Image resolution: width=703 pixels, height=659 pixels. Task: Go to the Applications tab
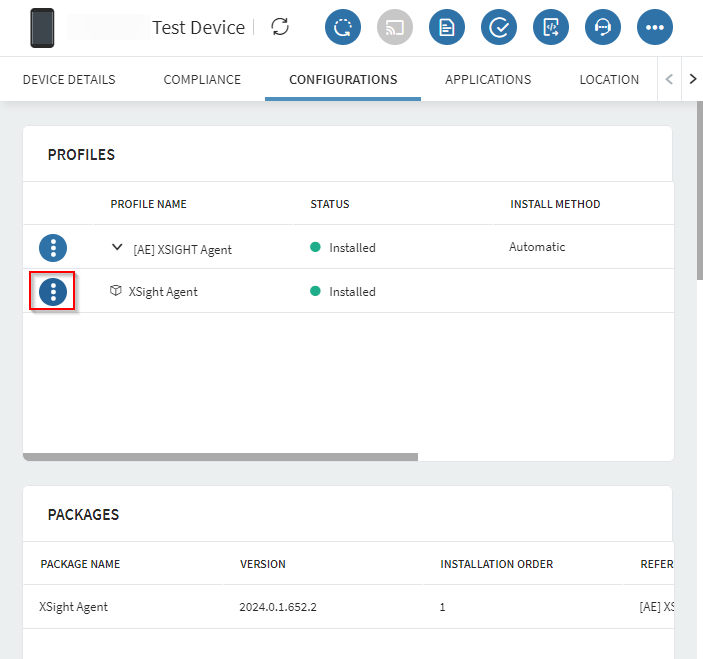pyautogui.click(x=488, y=80)
